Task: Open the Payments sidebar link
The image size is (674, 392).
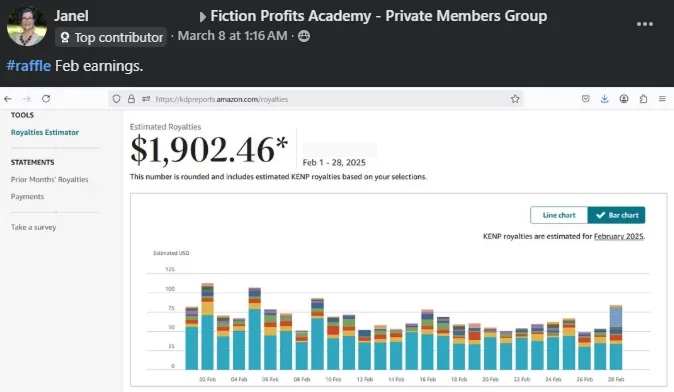Action: pyautogui.click(x=28, y=196)
